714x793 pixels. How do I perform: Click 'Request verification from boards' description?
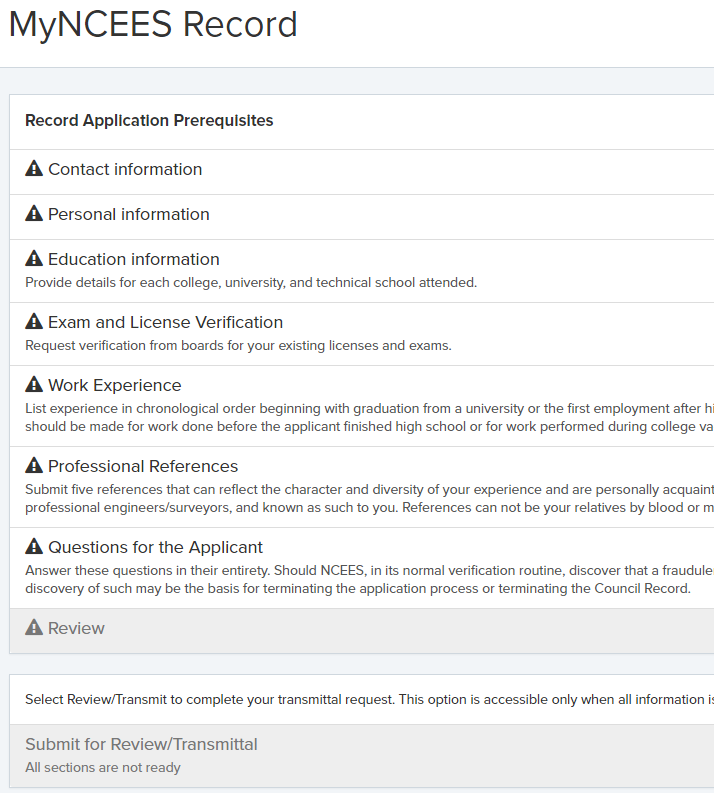click(x=238, y=345)
